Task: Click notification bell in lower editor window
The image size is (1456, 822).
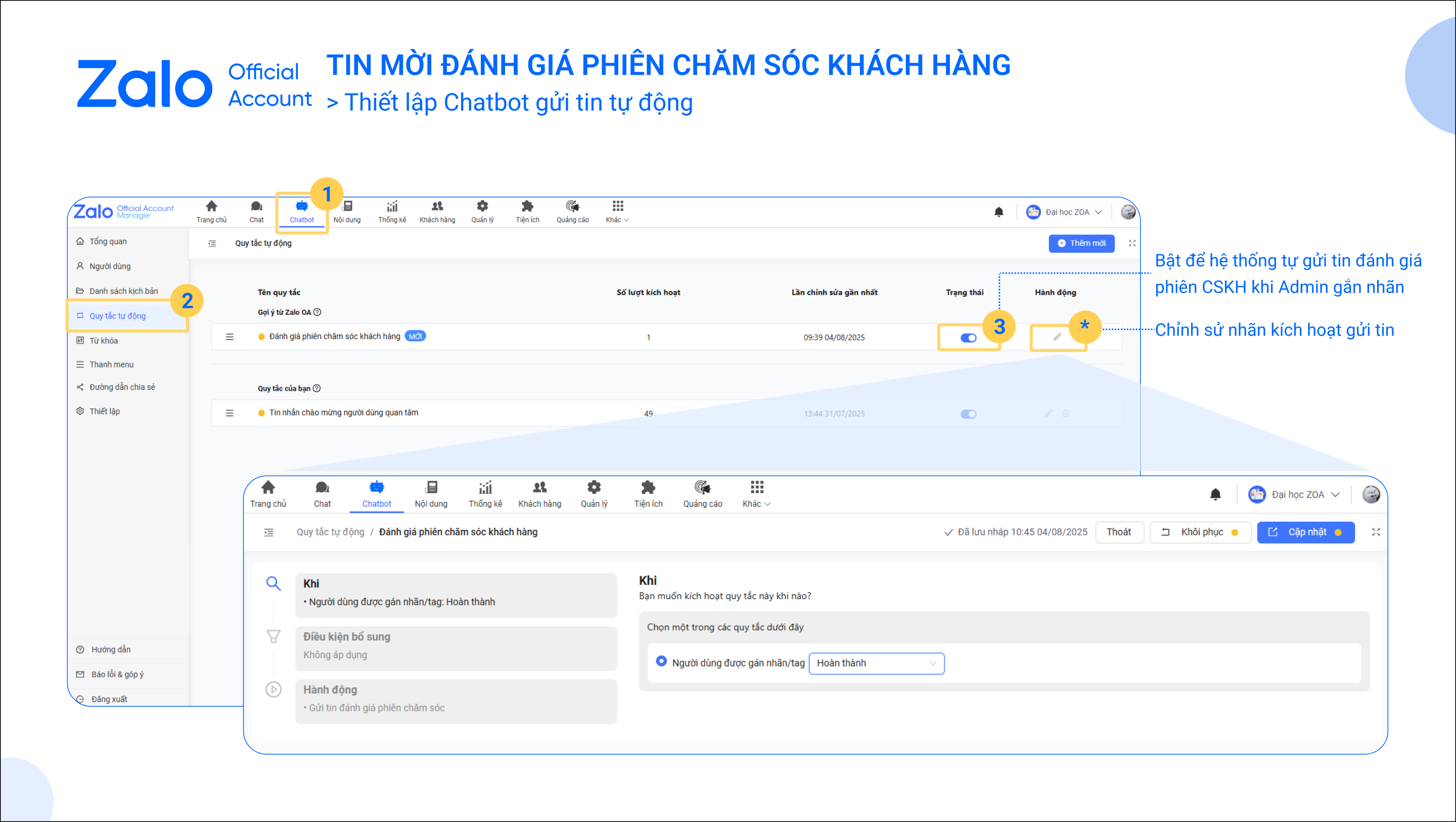Action: pyautogui.click(x=1215, y=495)
